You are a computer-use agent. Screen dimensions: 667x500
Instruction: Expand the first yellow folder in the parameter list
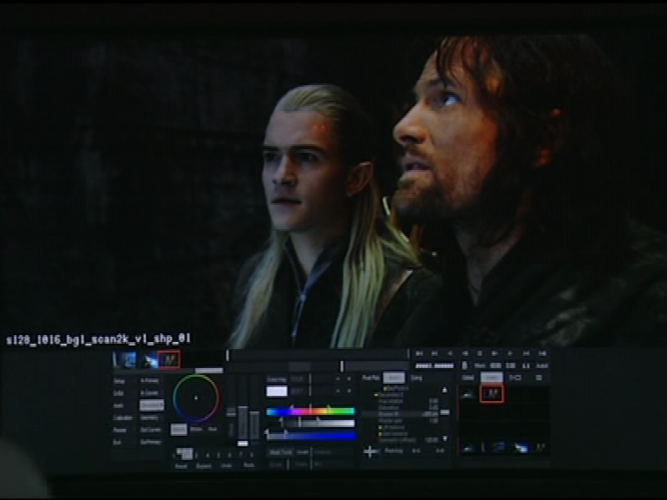386,387
